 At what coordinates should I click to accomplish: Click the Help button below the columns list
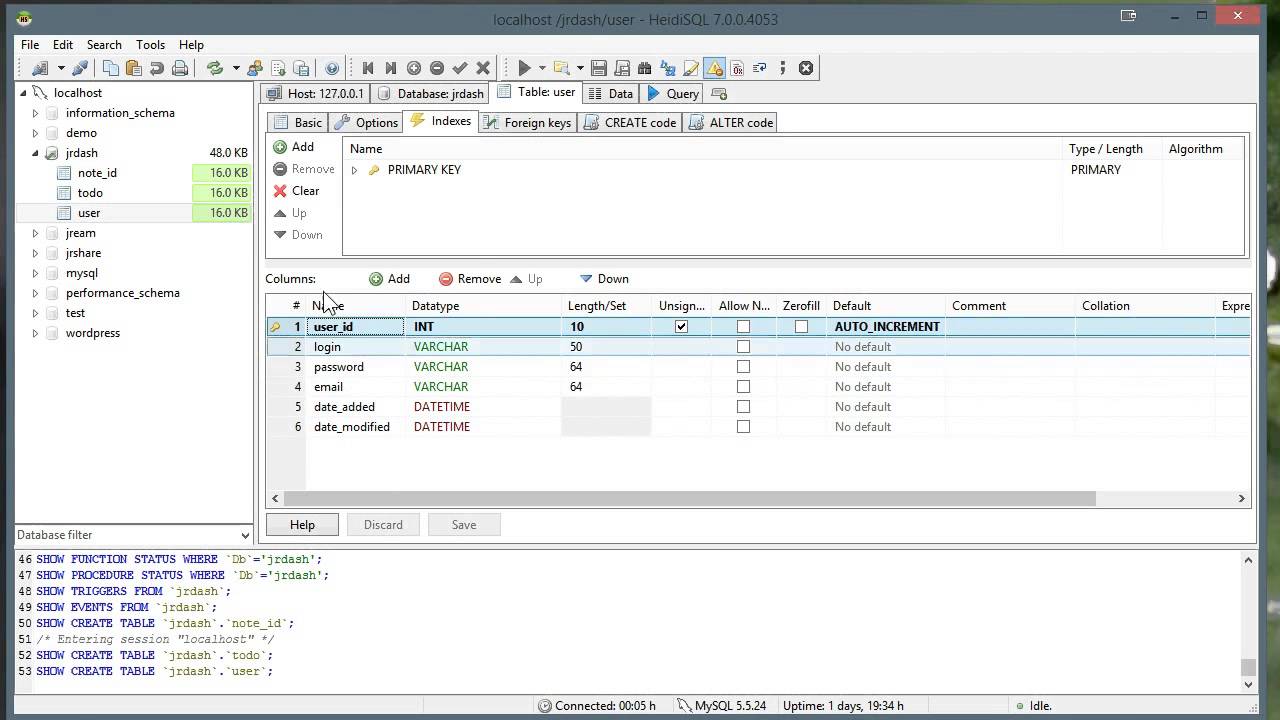click(302, 524)
